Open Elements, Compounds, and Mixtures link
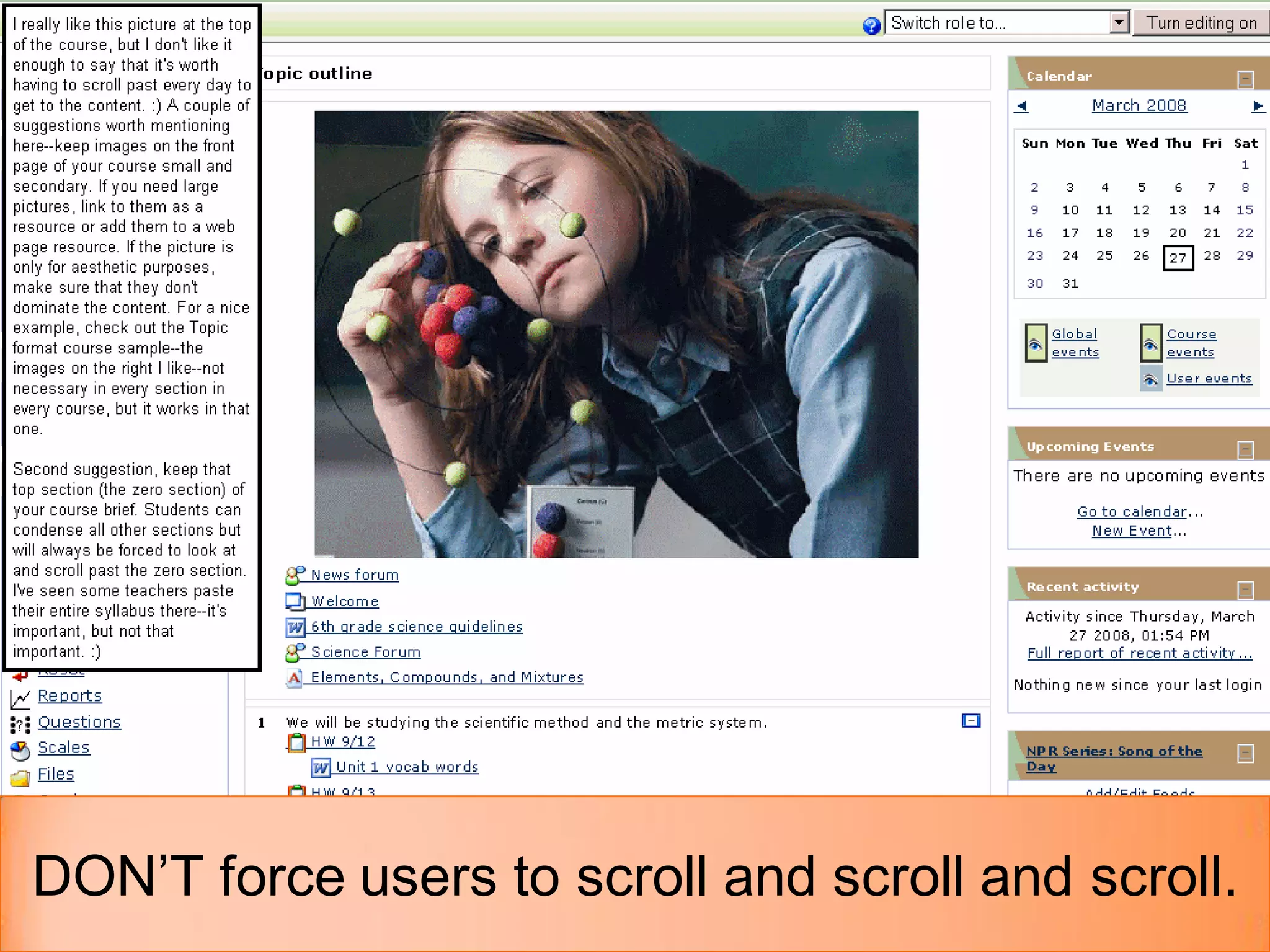The height and width of the screenshot is (952, 1270). [447, 677]
